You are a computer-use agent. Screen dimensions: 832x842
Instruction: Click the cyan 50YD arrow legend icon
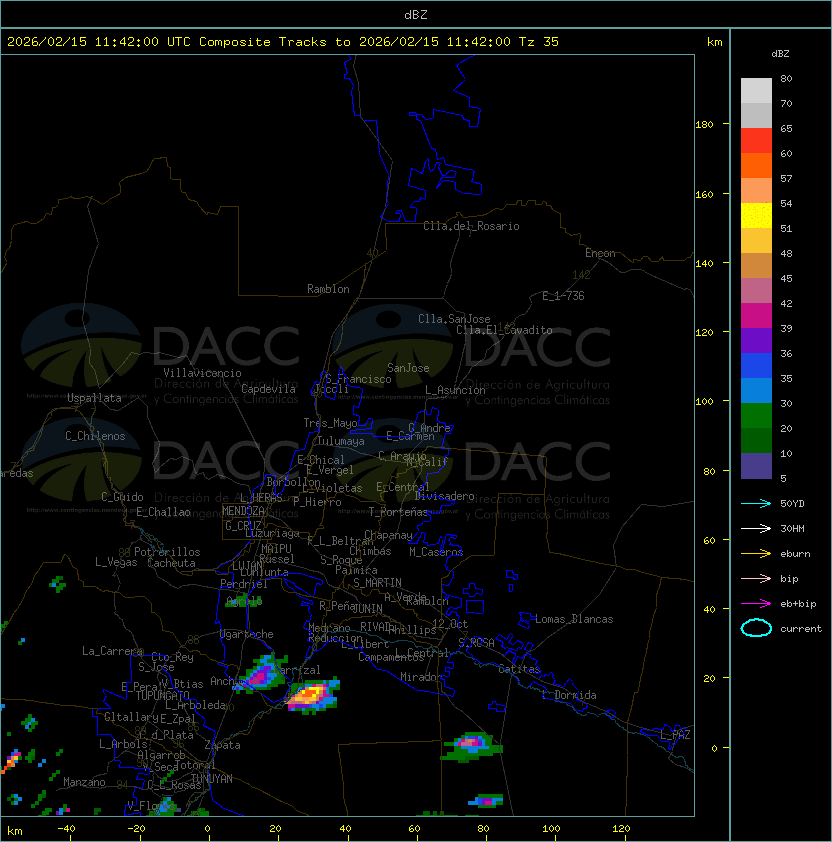[756, 503]
